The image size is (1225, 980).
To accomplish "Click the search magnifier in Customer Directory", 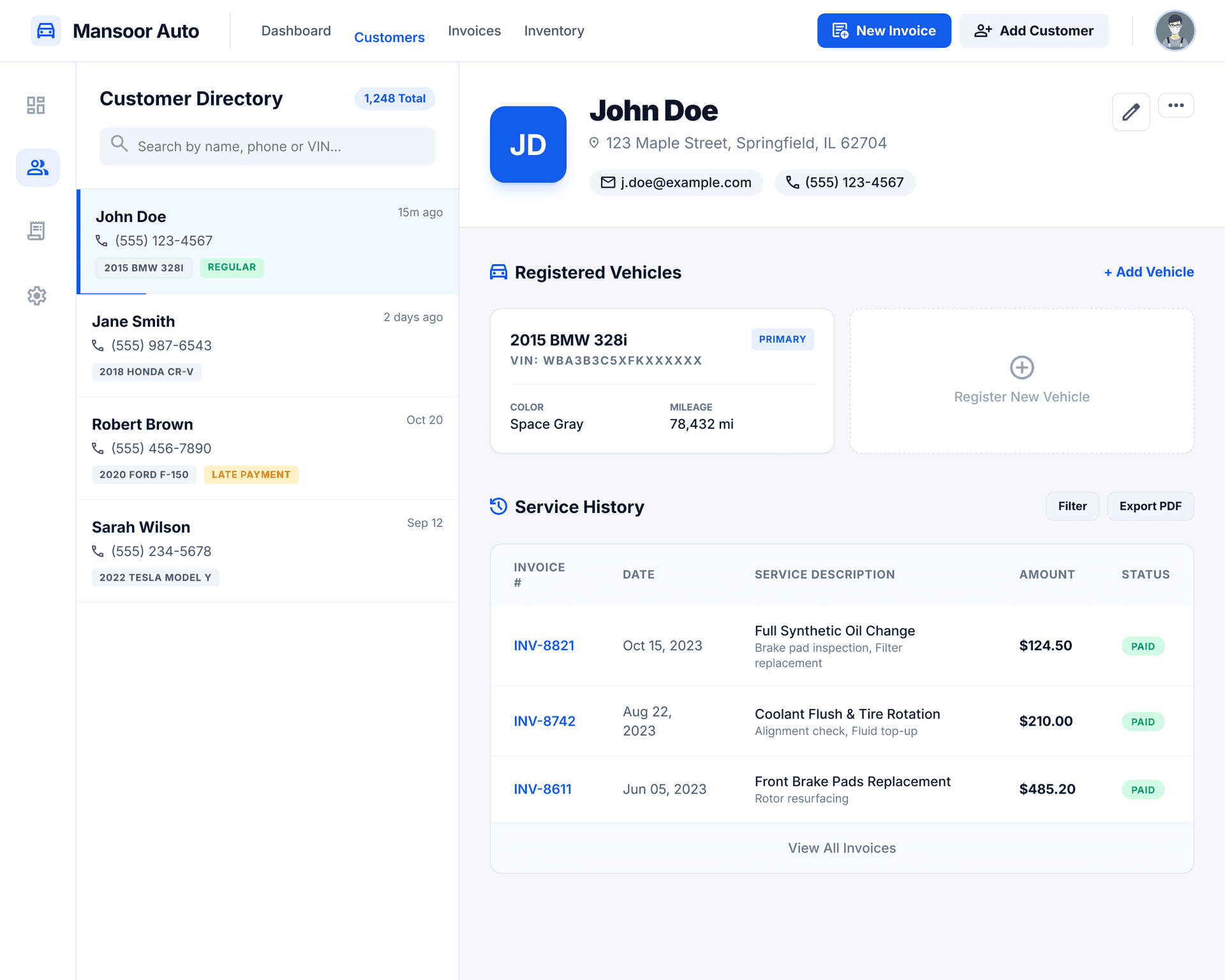I will (x=119, y=146).
